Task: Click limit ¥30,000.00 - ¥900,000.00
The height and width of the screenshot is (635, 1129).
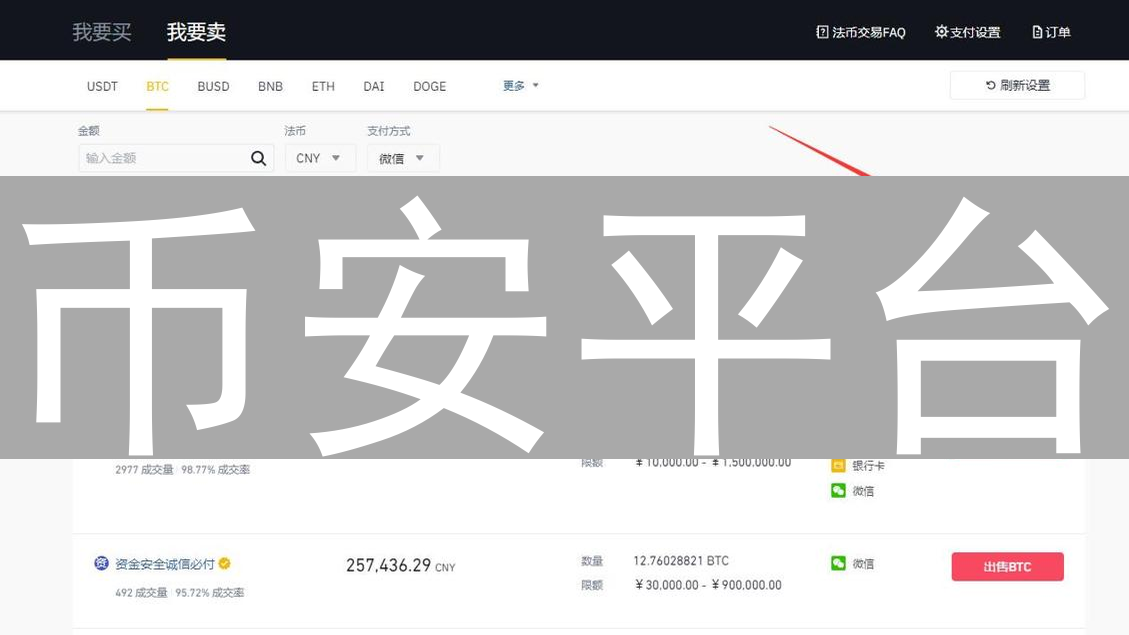Action: 708,585
